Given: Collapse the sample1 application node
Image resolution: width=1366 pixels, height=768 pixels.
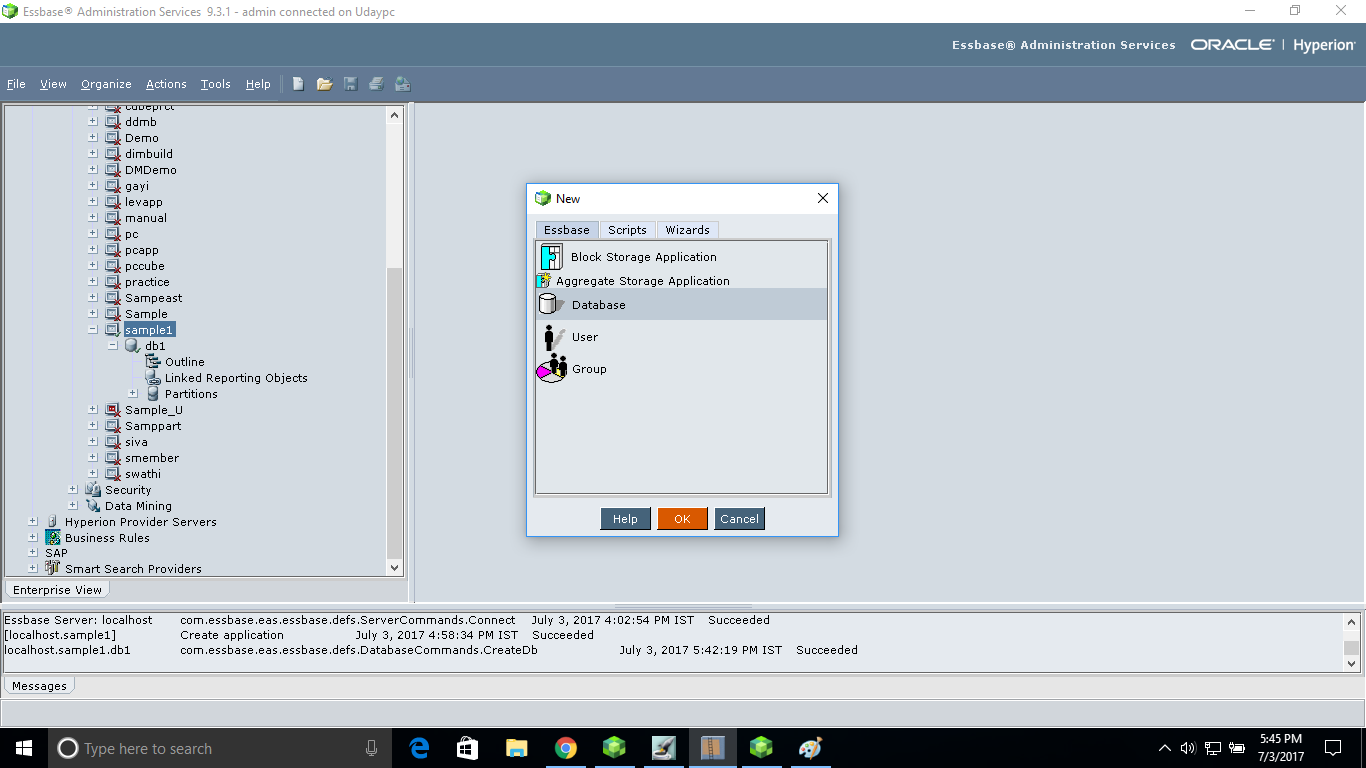Looking at the screenshot, I should pos(91,329).
